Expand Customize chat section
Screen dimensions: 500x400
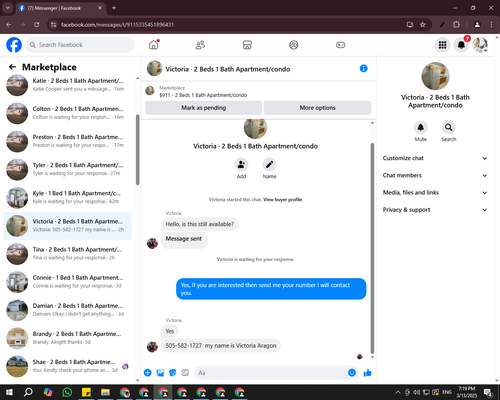435,158
